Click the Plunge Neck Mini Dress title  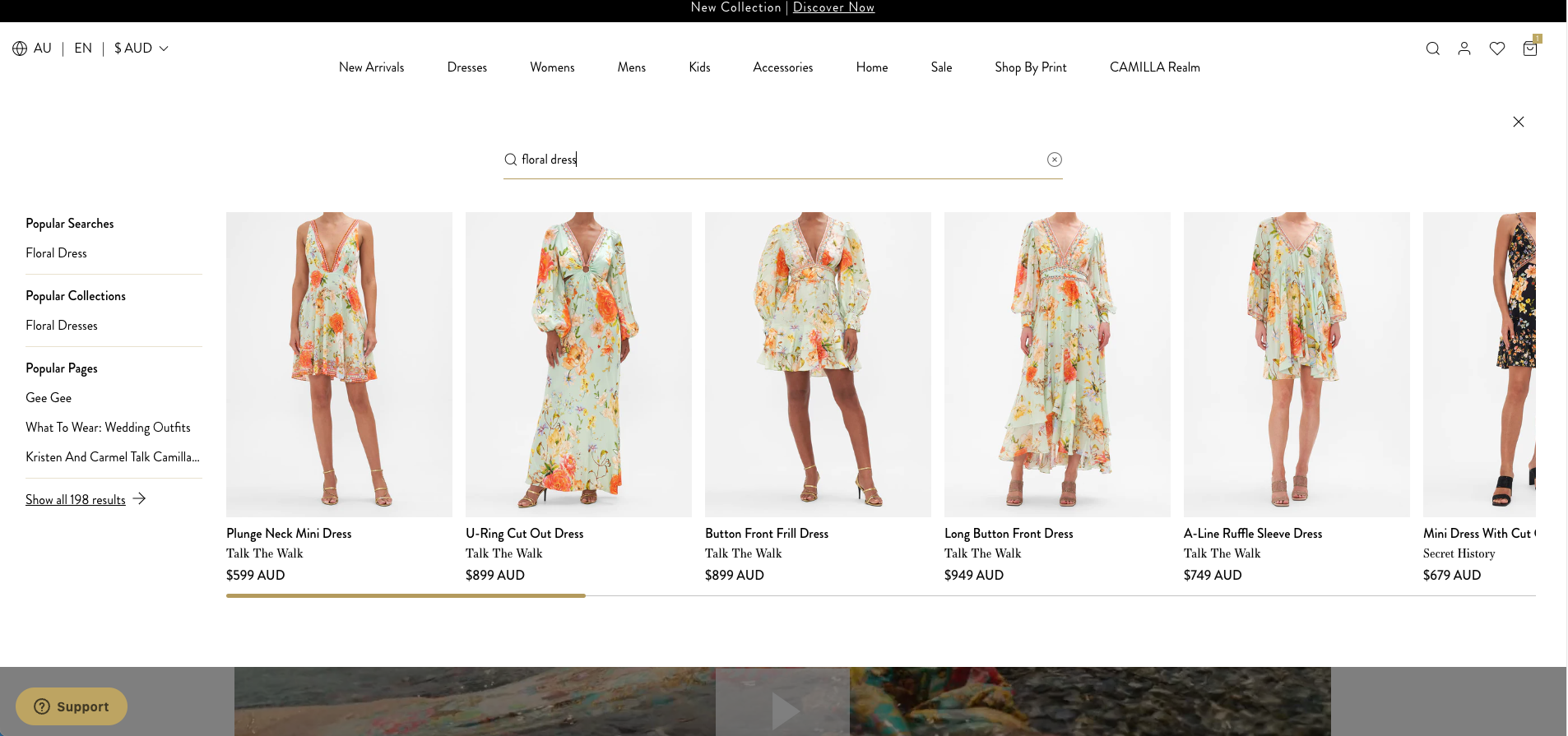coord(289,534)
